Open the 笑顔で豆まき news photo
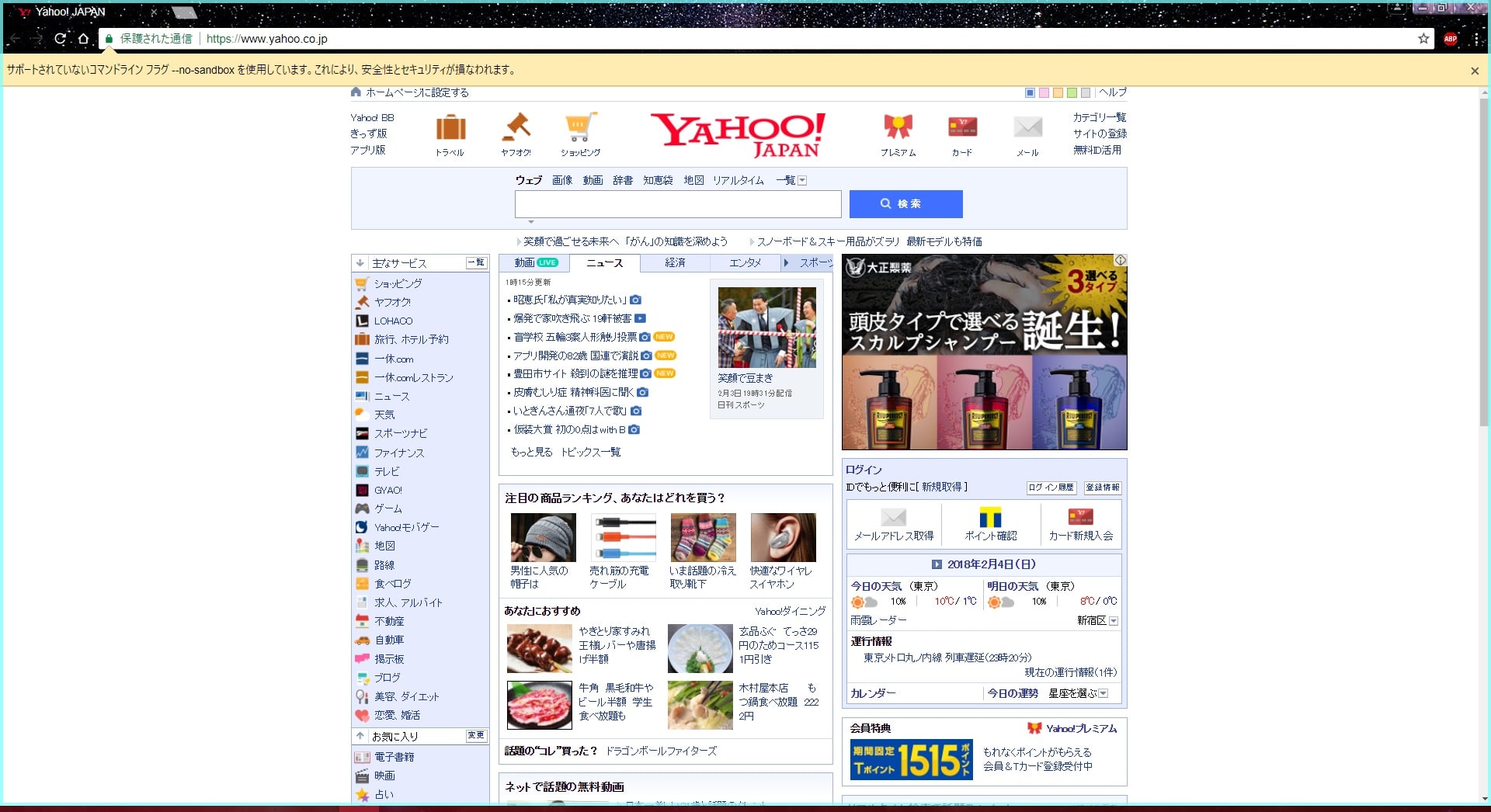The image size is (1491, 812). pos(767,328)
